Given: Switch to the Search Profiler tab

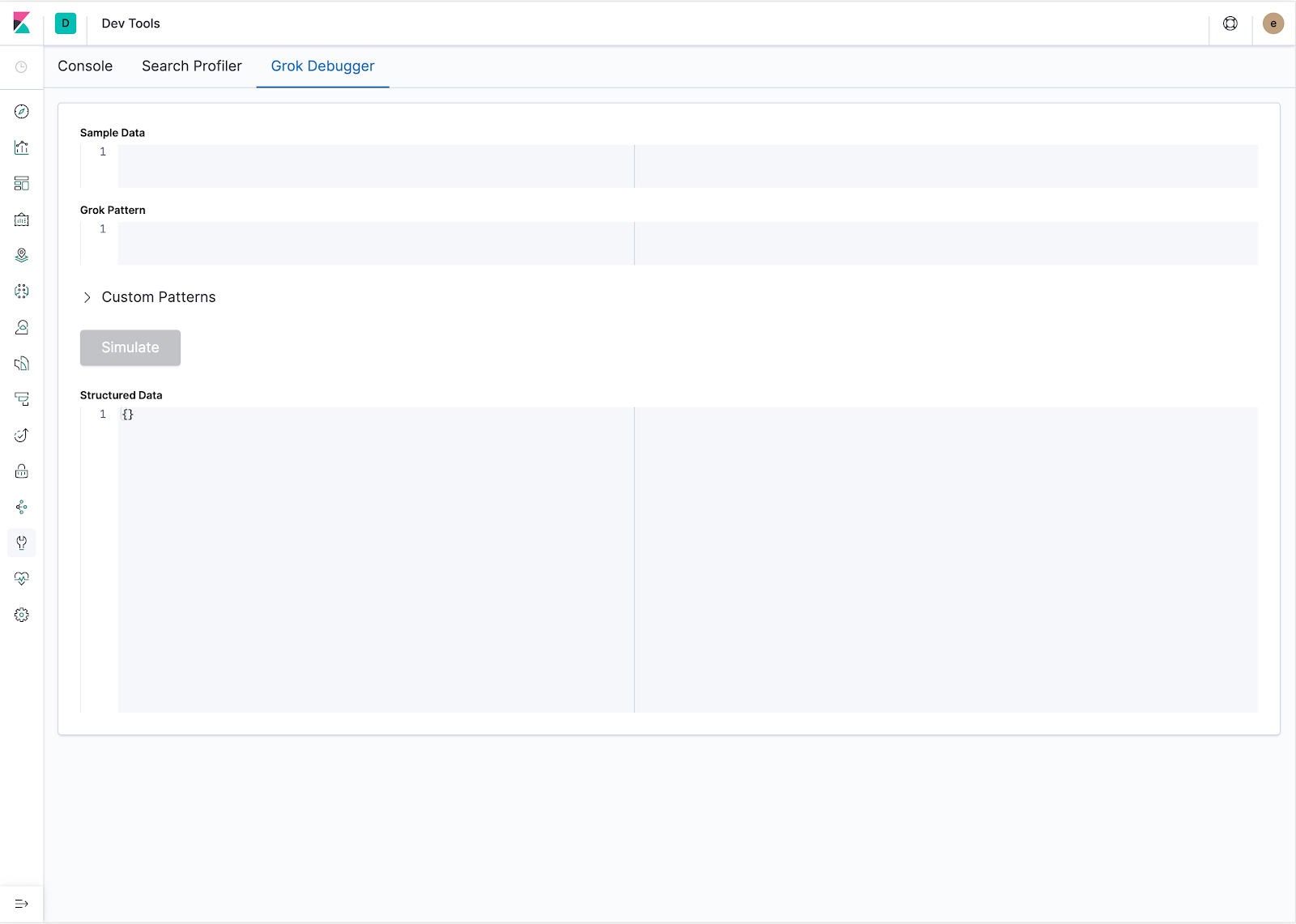Looking at the screenshot, I should click(x=192, y=66).
